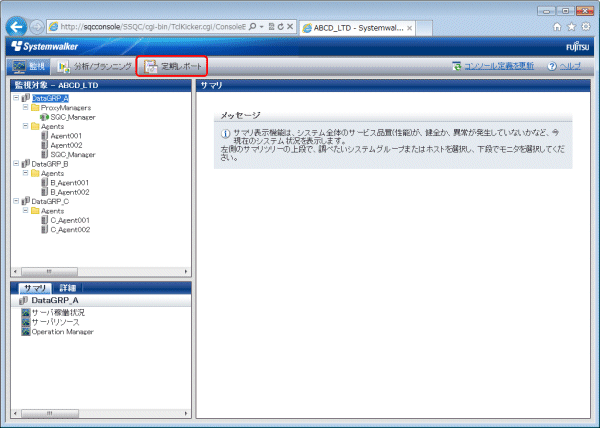
Task: Collapse the Agents folder under DataGRP_B
Action: [25, 173]
